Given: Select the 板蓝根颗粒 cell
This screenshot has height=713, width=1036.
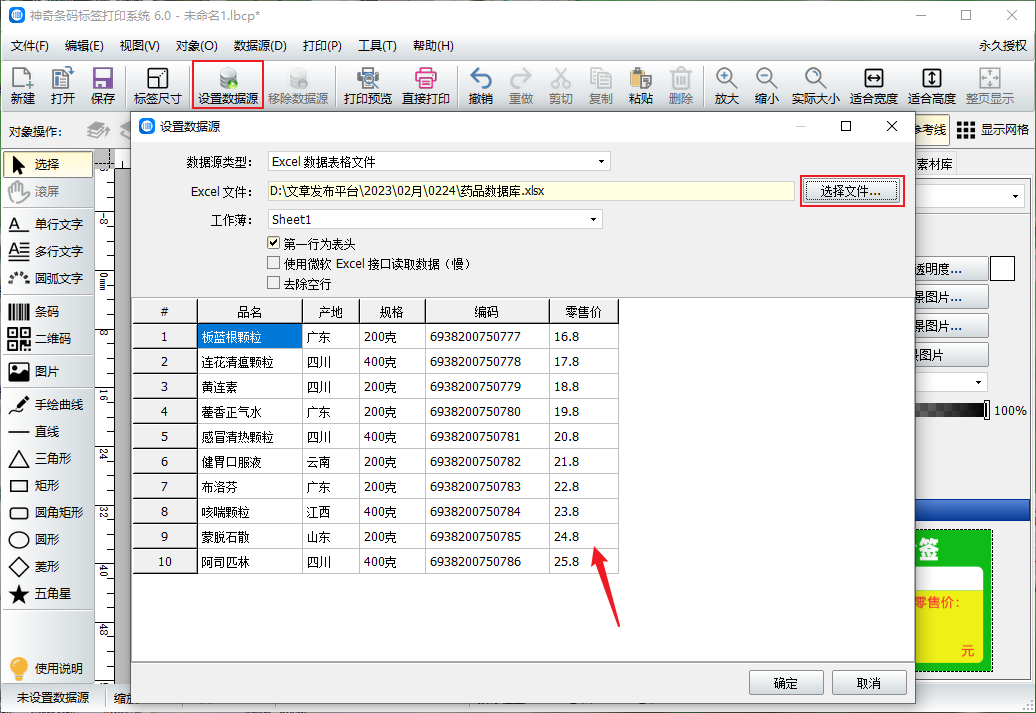Looking at the screenshot, I should pos(250,337).
